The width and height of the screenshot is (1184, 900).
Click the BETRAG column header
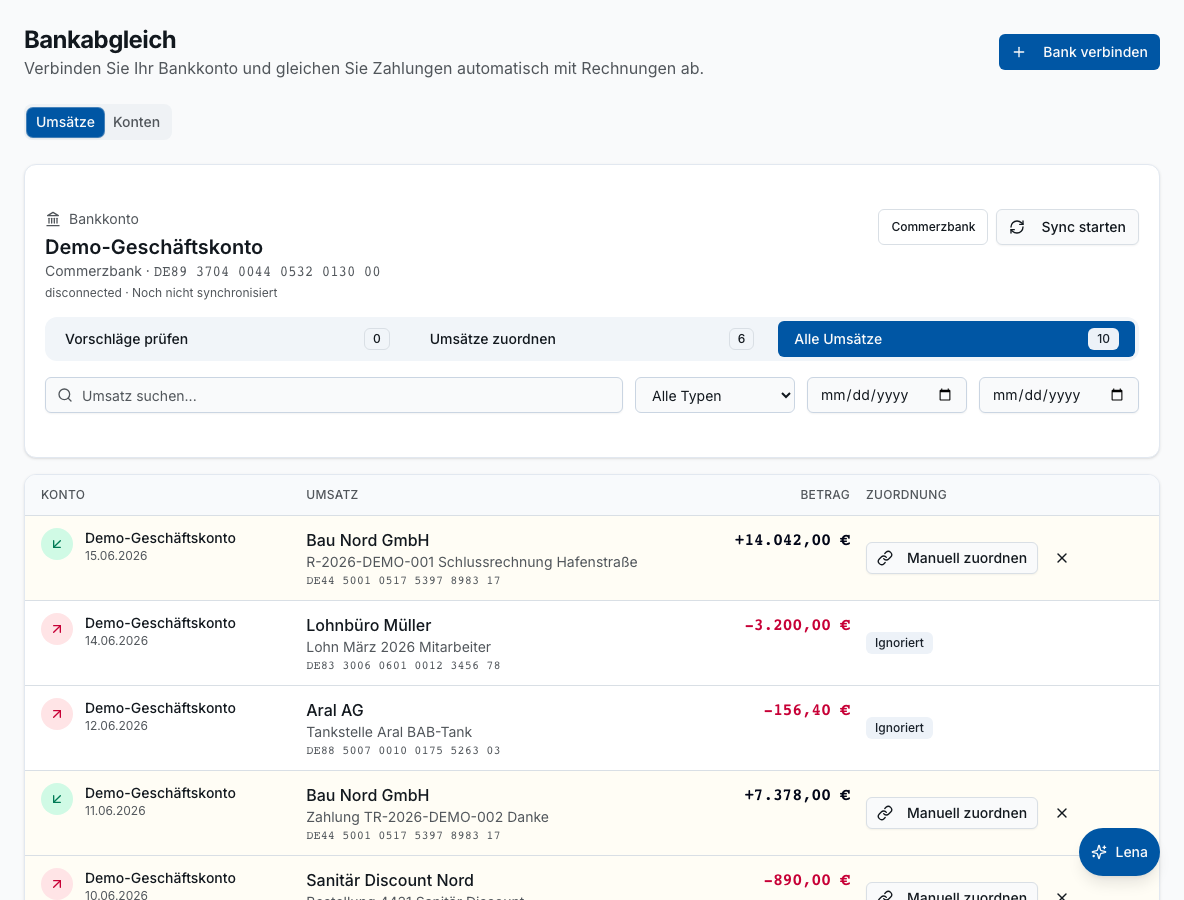click(825, 495)
